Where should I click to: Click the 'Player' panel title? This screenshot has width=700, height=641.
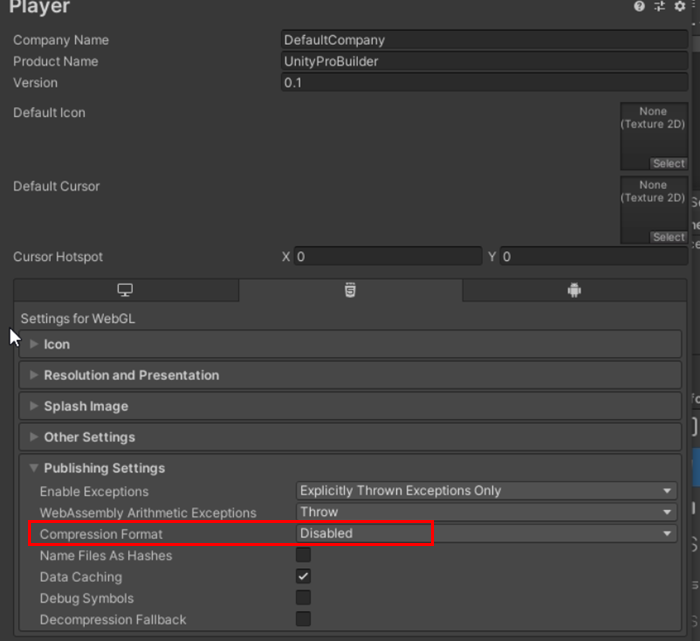tap(39, 7)
